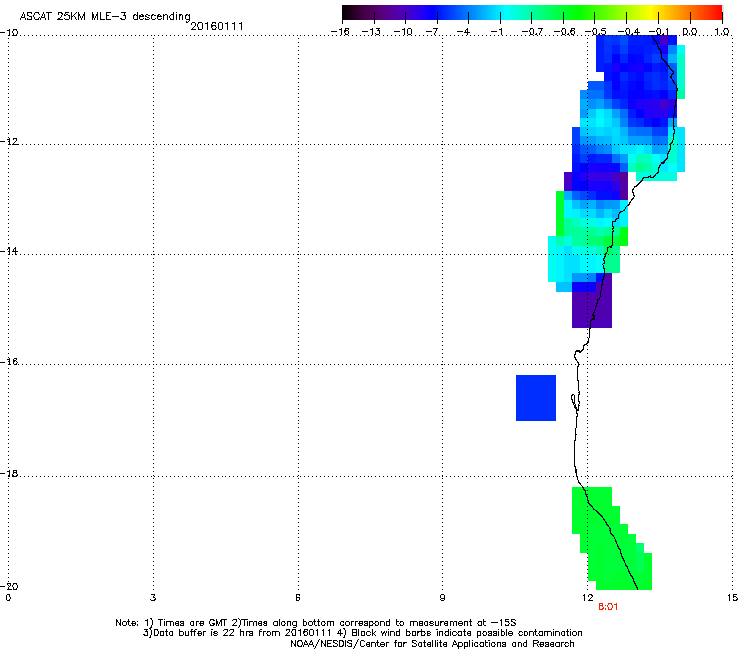Click the color bar label "-0.5"

596,32
